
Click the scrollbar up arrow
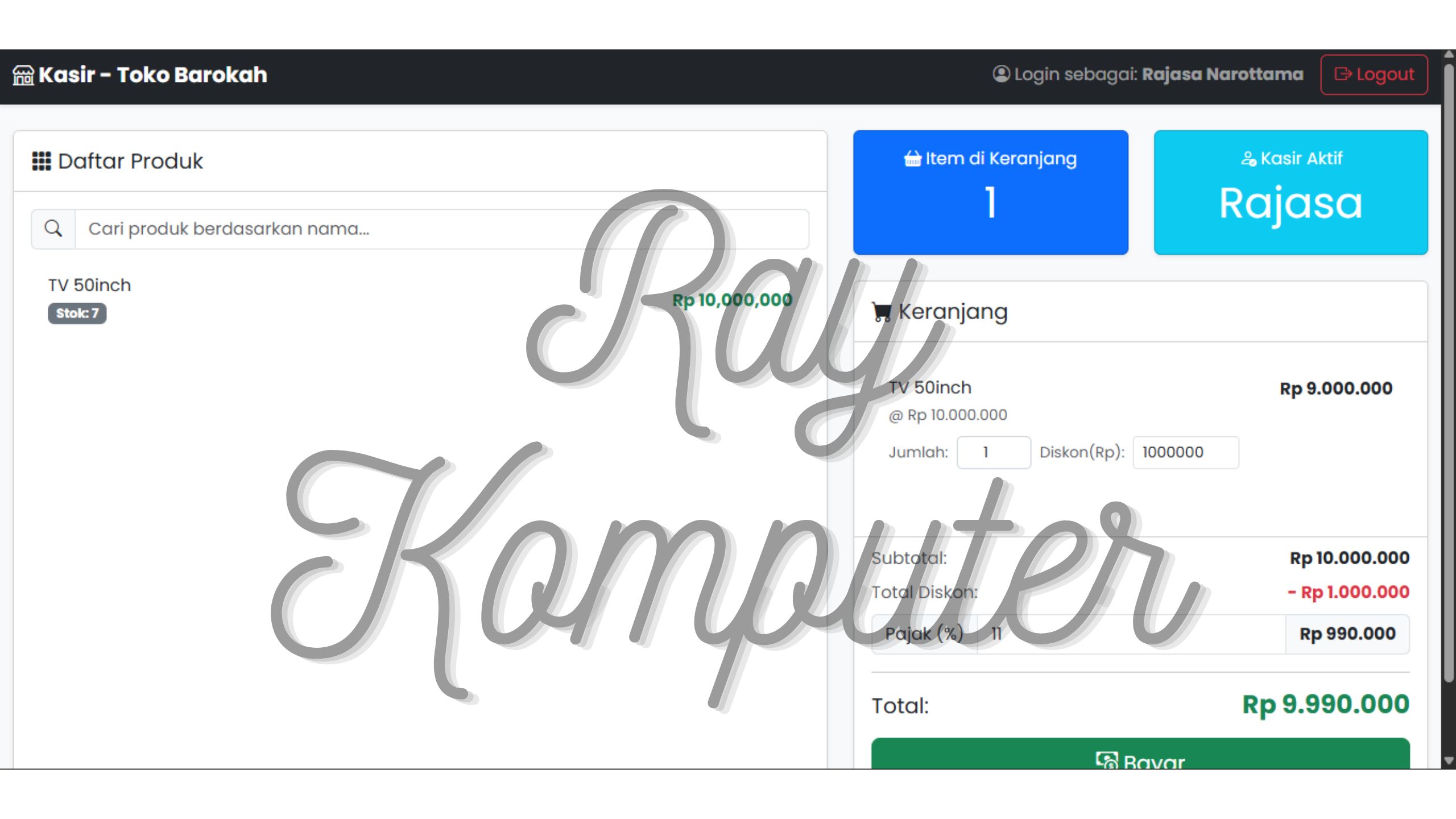(x=1449, y=55)
